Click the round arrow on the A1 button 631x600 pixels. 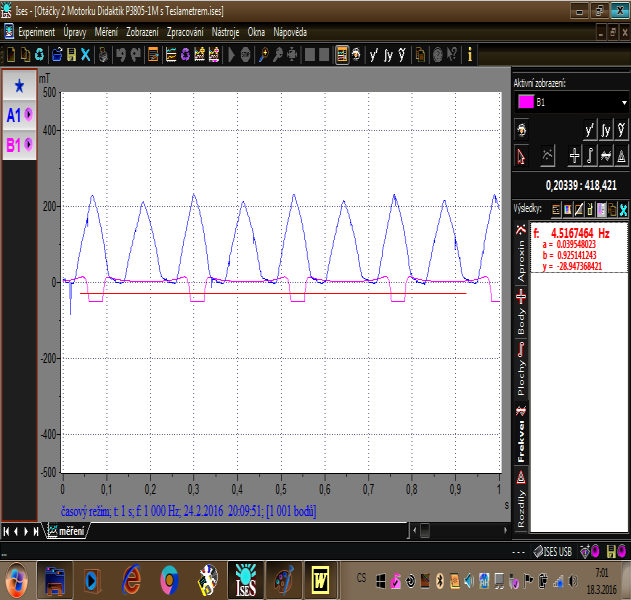[28, 114]
